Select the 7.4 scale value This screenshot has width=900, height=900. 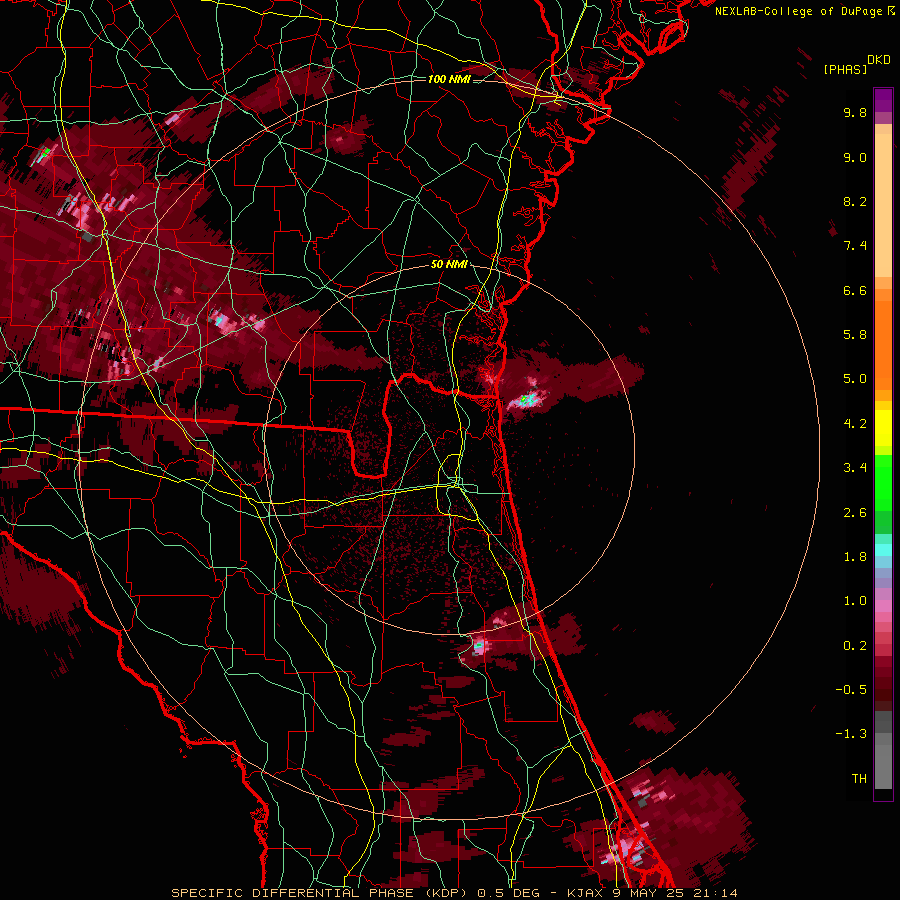[x=855, y=246]
